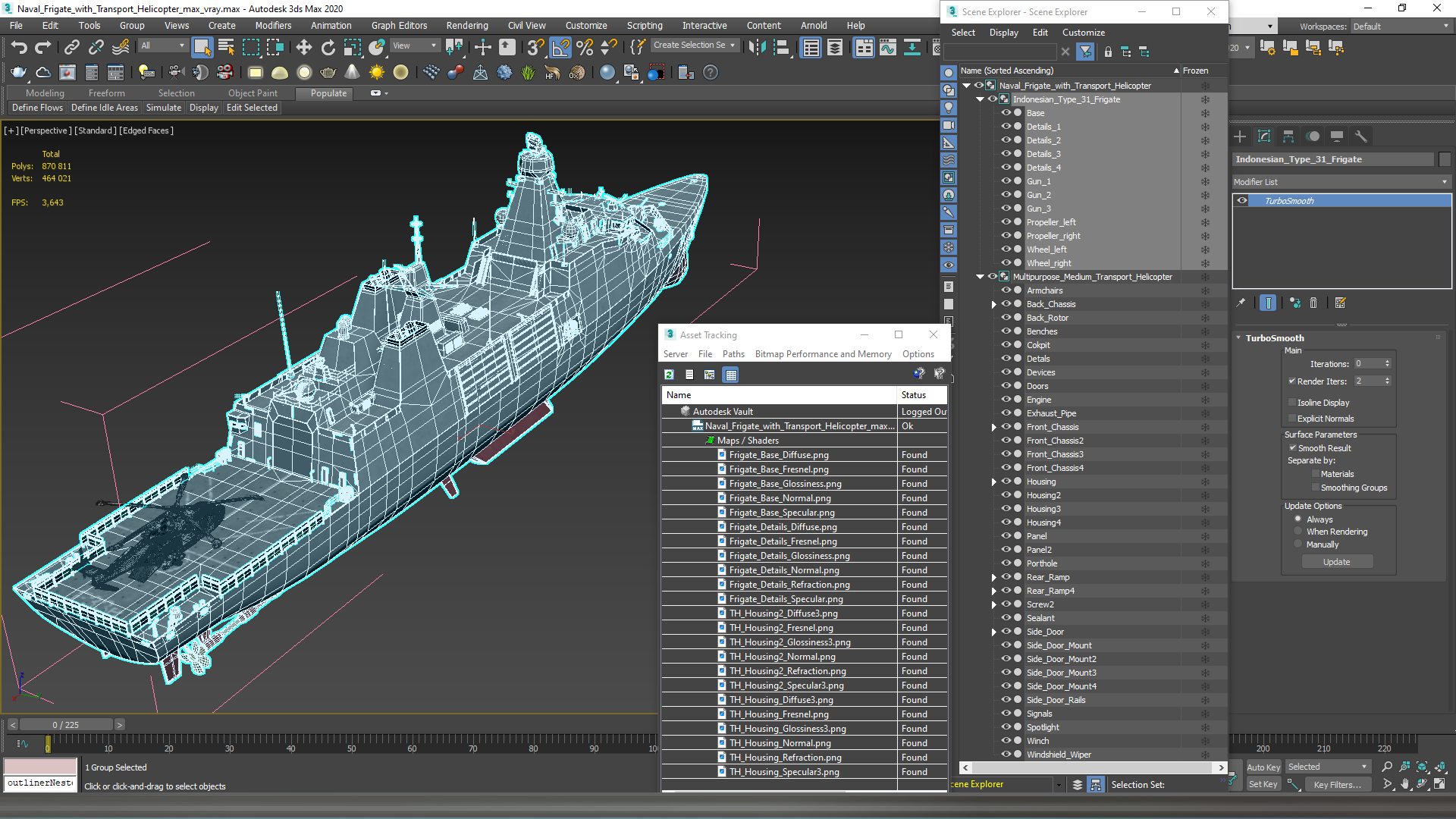Open the Rendering menu
This screenshot has width=1456, height=819.
(467, 25)
